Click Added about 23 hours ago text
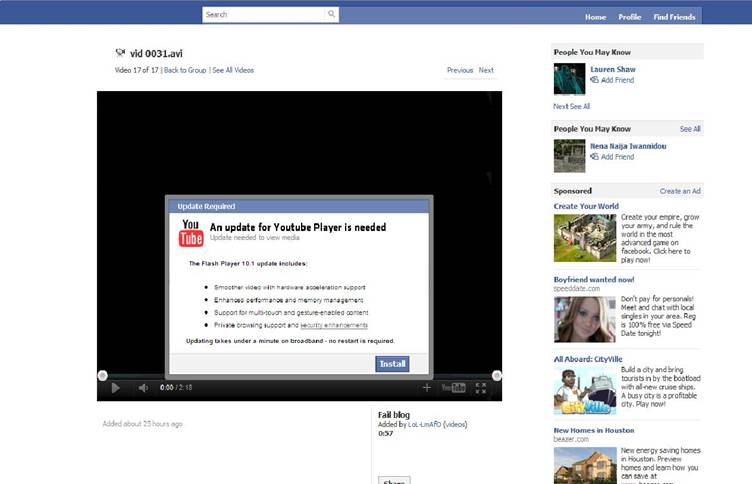The height and width of the screenshot is (484, 752). coord(142,424)
